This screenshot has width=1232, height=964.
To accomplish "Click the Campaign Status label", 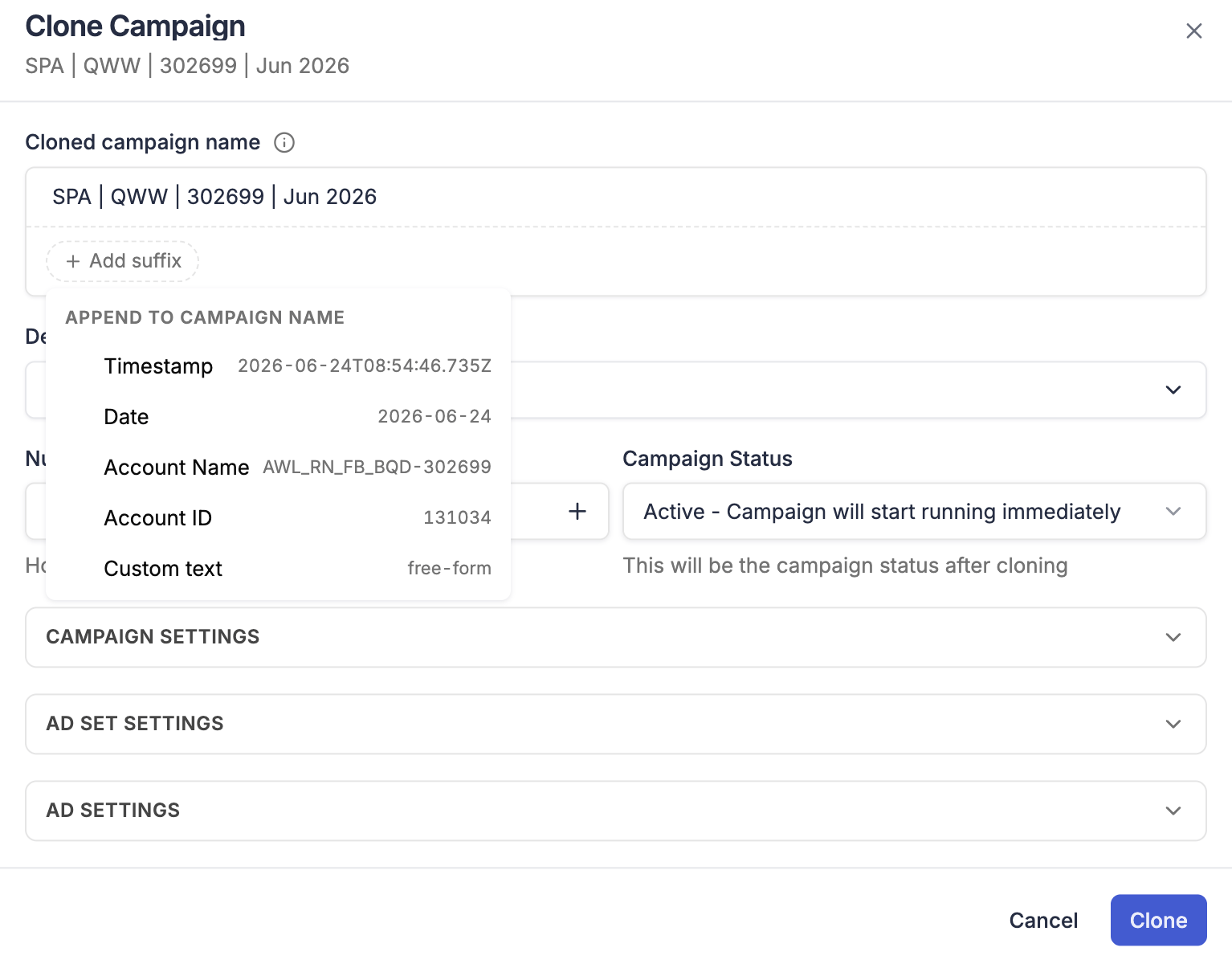I will pyautogui.click(x=708, y=459).
